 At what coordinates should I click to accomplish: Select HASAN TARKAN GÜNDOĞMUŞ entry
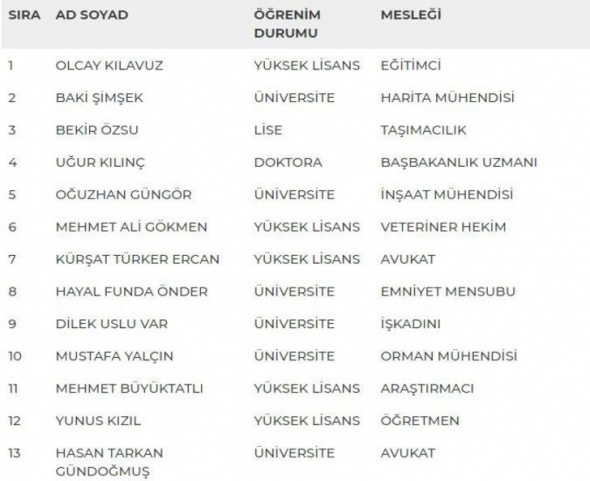pos(109,462)
